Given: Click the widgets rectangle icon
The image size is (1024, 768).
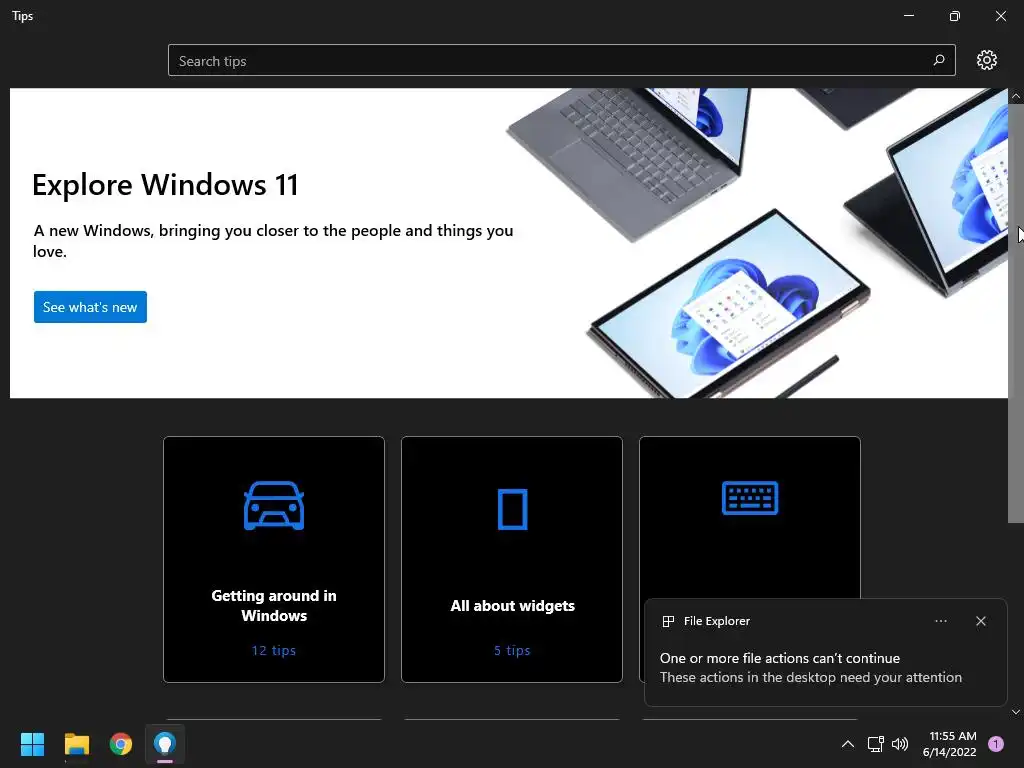Looking at the screenshot, I should tap(513, 509).
